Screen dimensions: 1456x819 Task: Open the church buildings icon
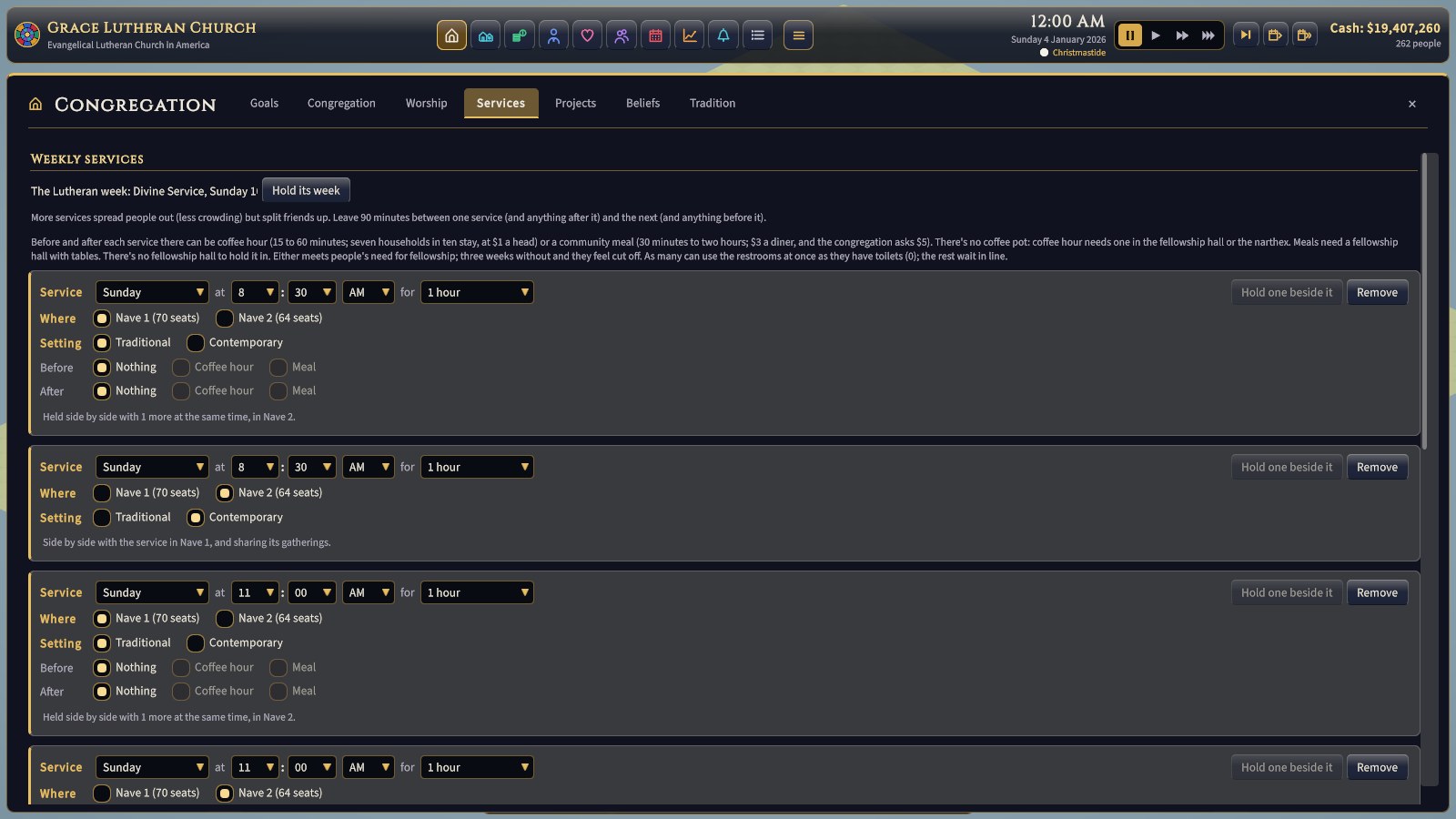pos(486,35)
